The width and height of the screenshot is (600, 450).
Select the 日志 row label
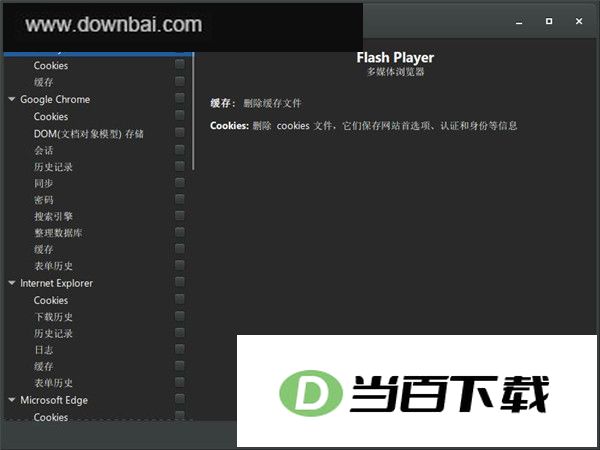44,350
